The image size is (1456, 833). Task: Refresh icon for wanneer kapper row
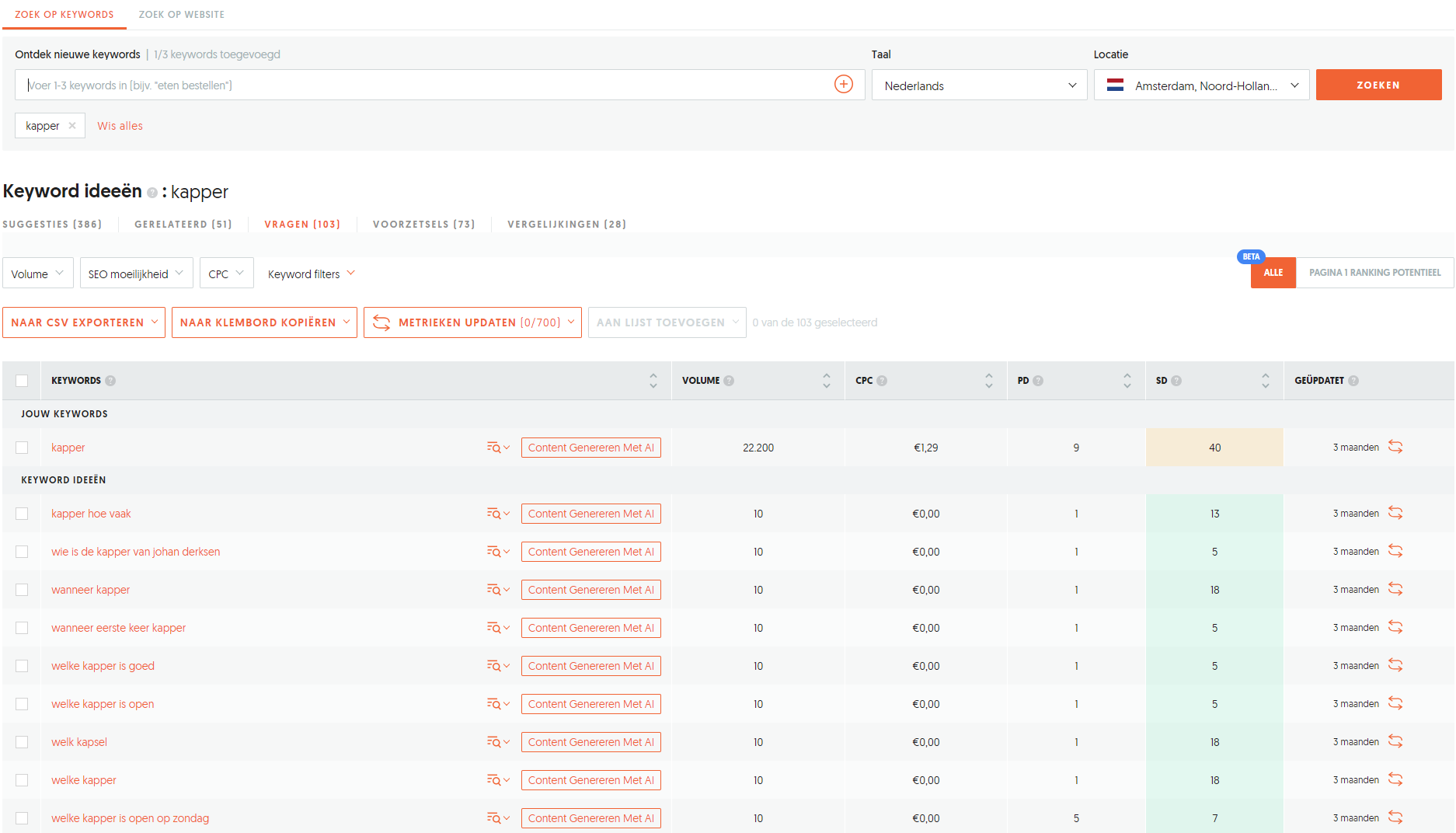(x=1395, y=589)
